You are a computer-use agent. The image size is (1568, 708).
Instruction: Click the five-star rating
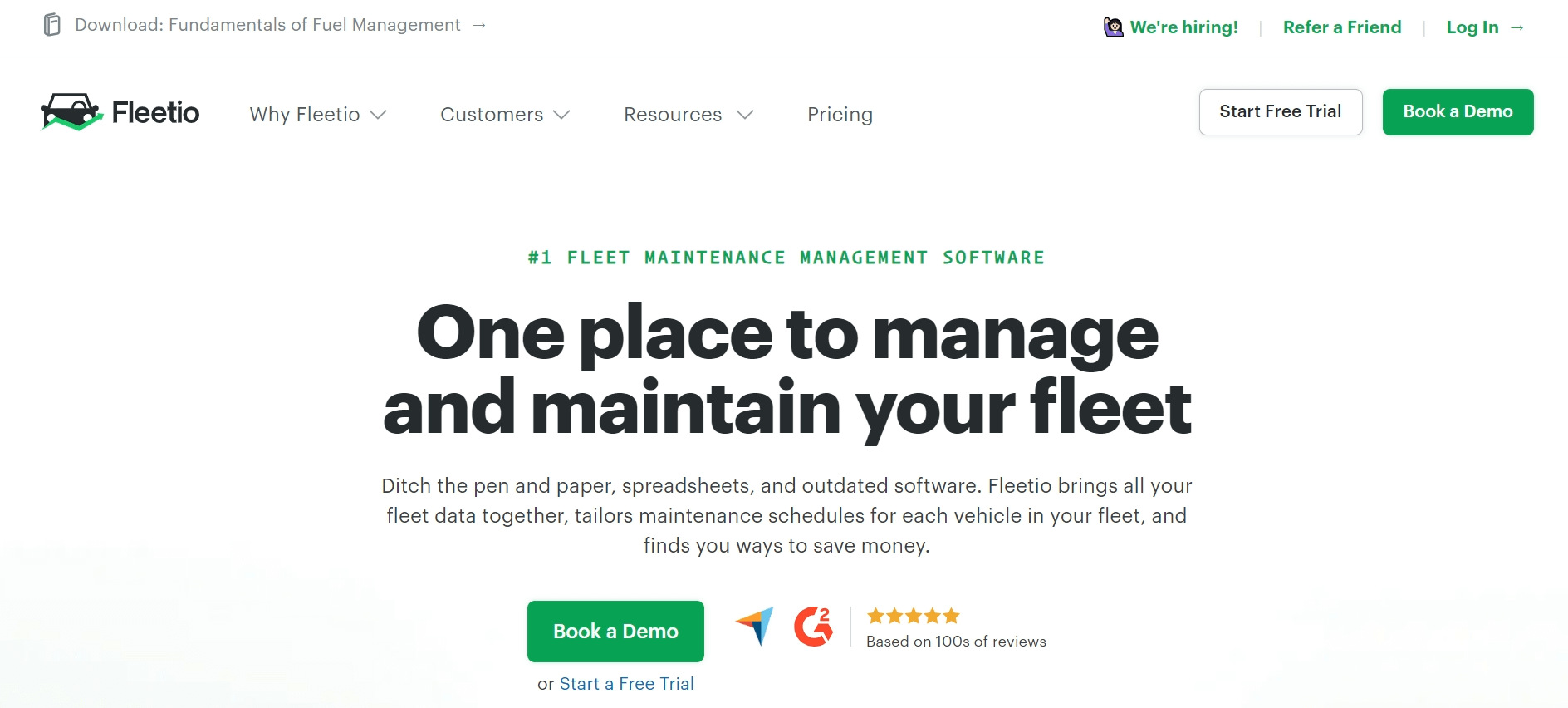[914, 616]
